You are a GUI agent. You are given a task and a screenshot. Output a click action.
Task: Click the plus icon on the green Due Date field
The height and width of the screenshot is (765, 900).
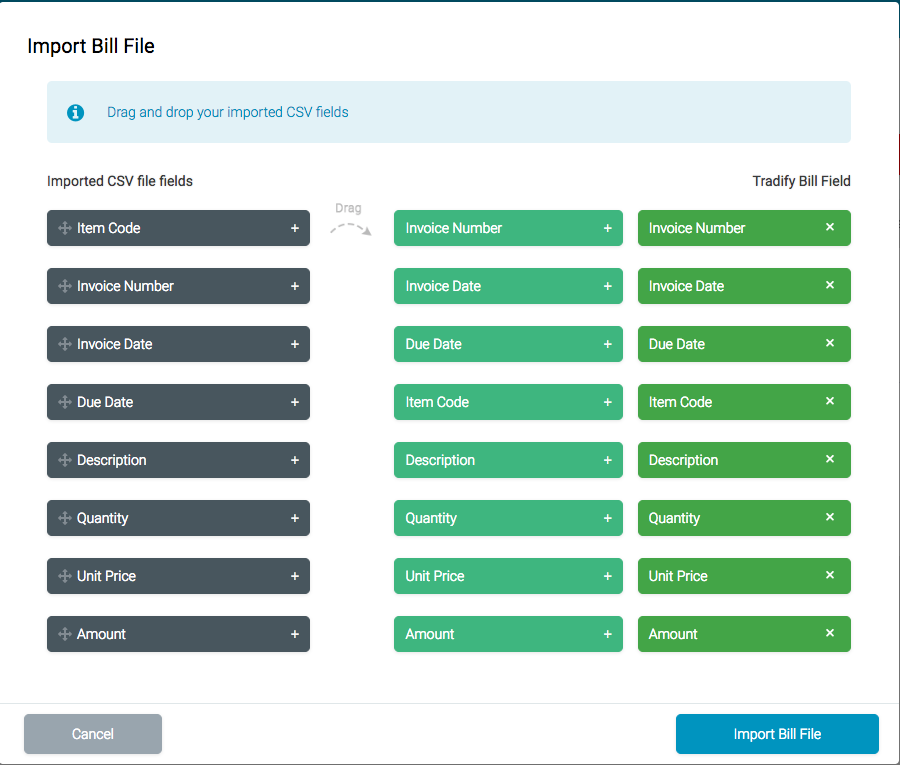[x=608, y=344]
